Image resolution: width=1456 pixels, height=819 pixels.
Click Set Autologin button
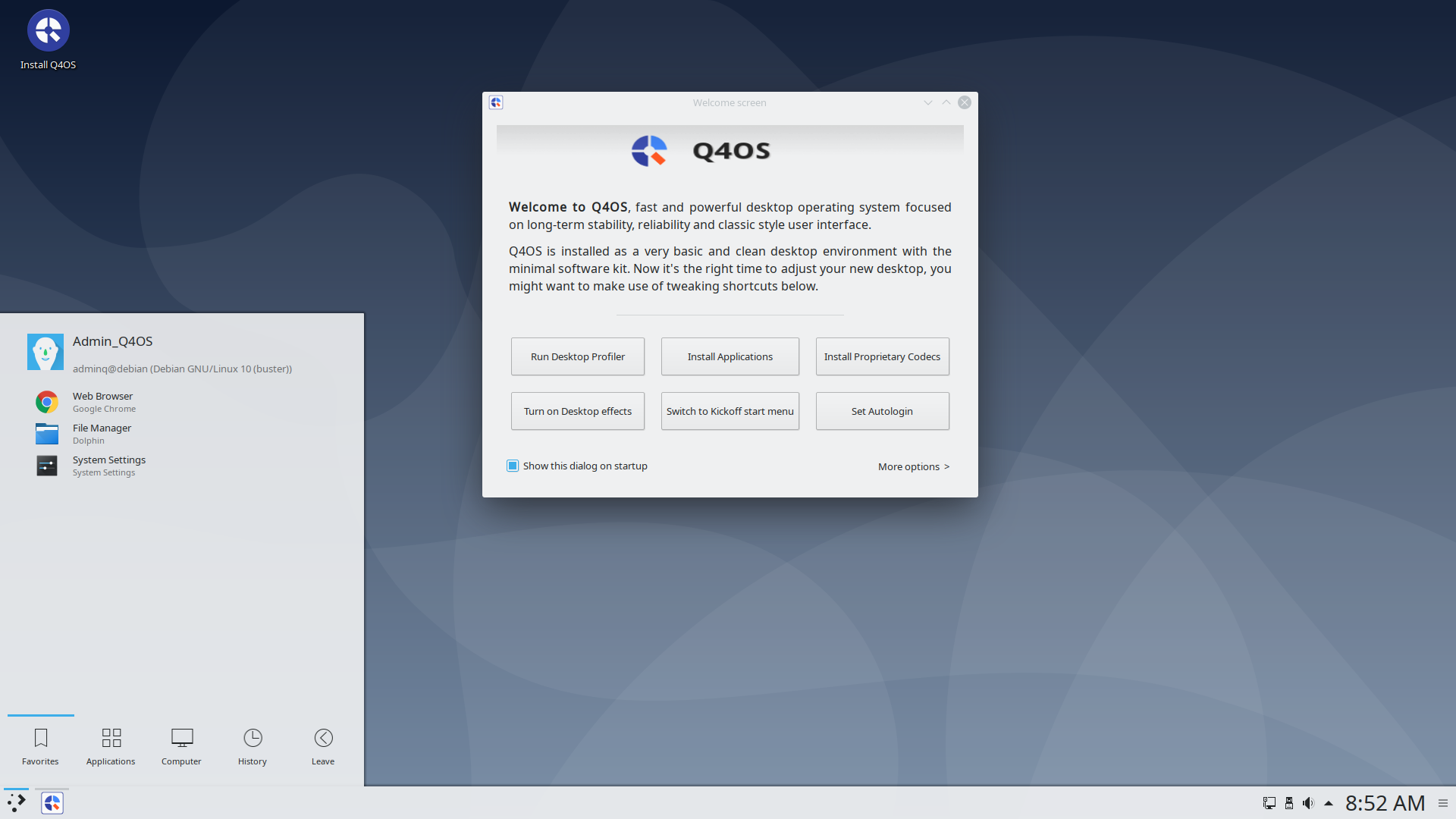point(881,411)
